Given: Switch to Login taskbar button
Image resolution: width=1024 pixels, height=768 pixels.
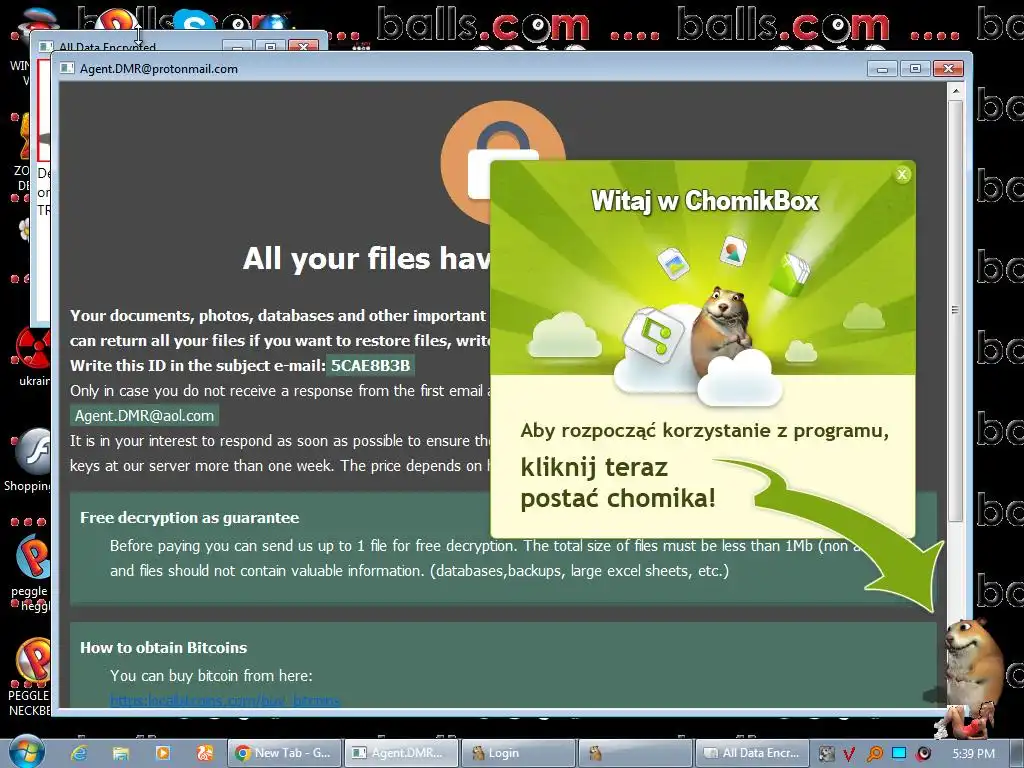Looking at the screenshot, I should tap(518, 753).
